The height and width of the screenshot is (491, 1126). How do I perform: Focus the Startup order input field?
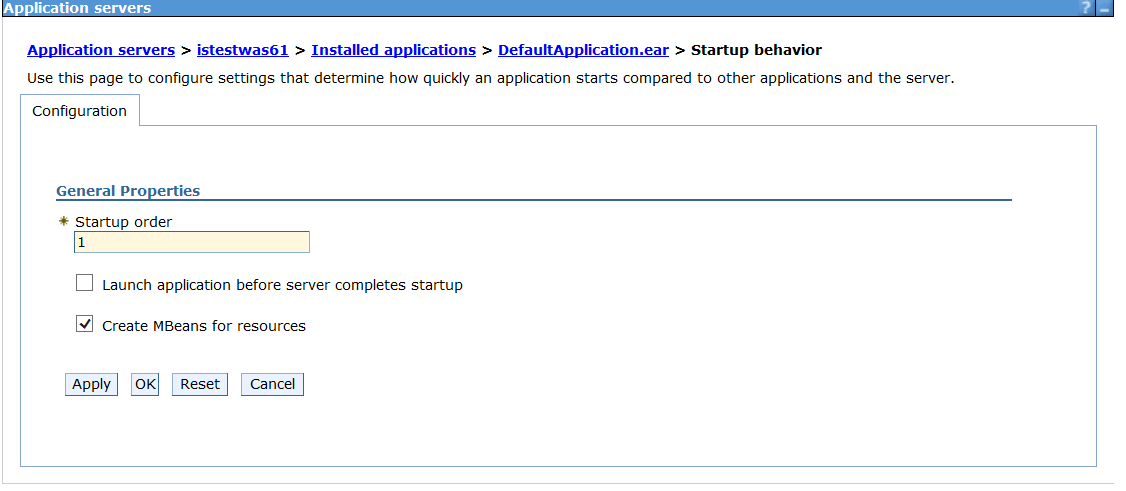(x=192, y=242)
